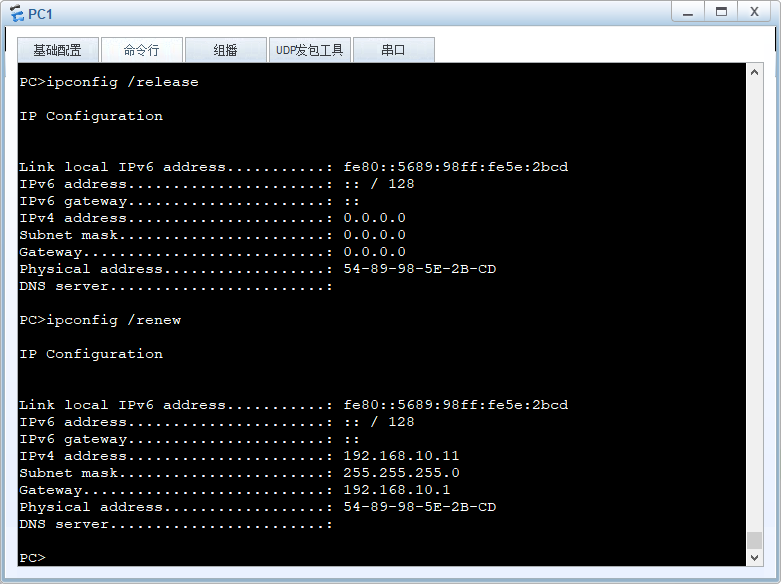Click the terminal scrollbar up arrow

tap(755, 72)
